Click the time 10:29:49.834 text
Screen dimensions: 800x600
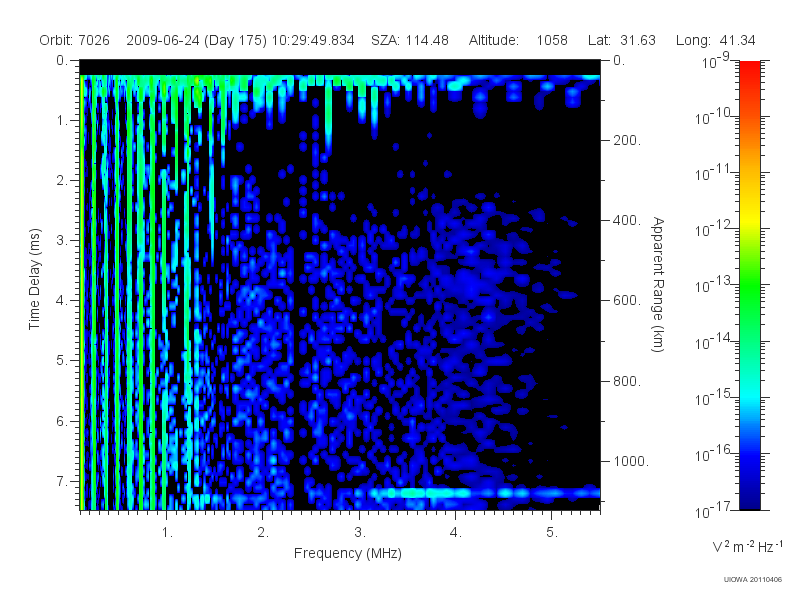pyautogui.click(x=313, y=40)
